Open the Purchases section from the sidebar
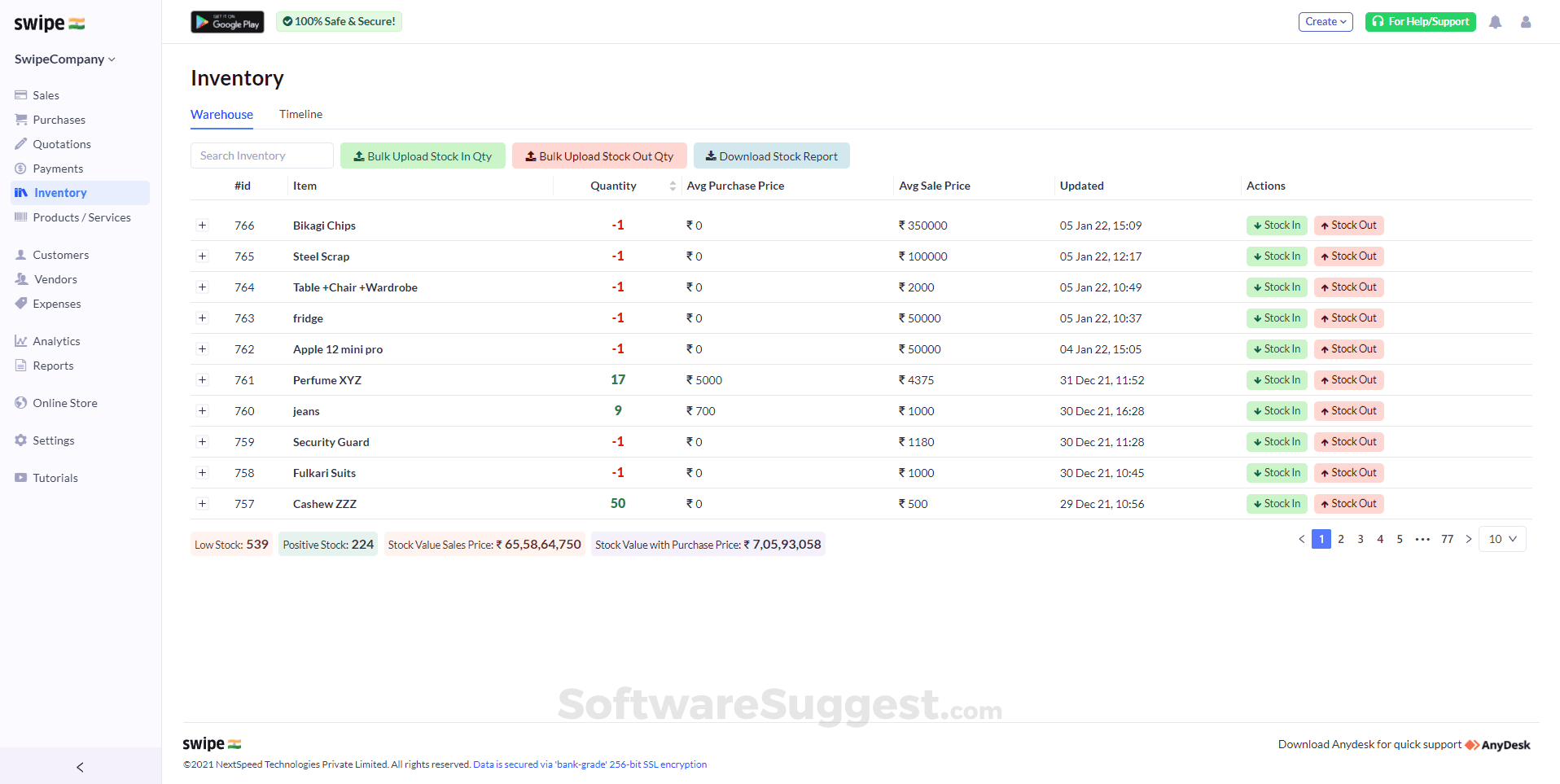Image resolution: width=1560 pixels, height=784 pixels. pos(58,119)
